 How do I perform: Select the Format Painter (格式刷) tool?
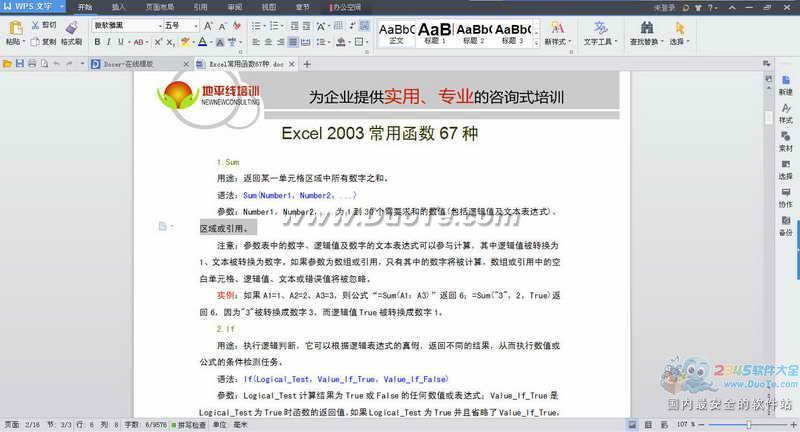71,33
